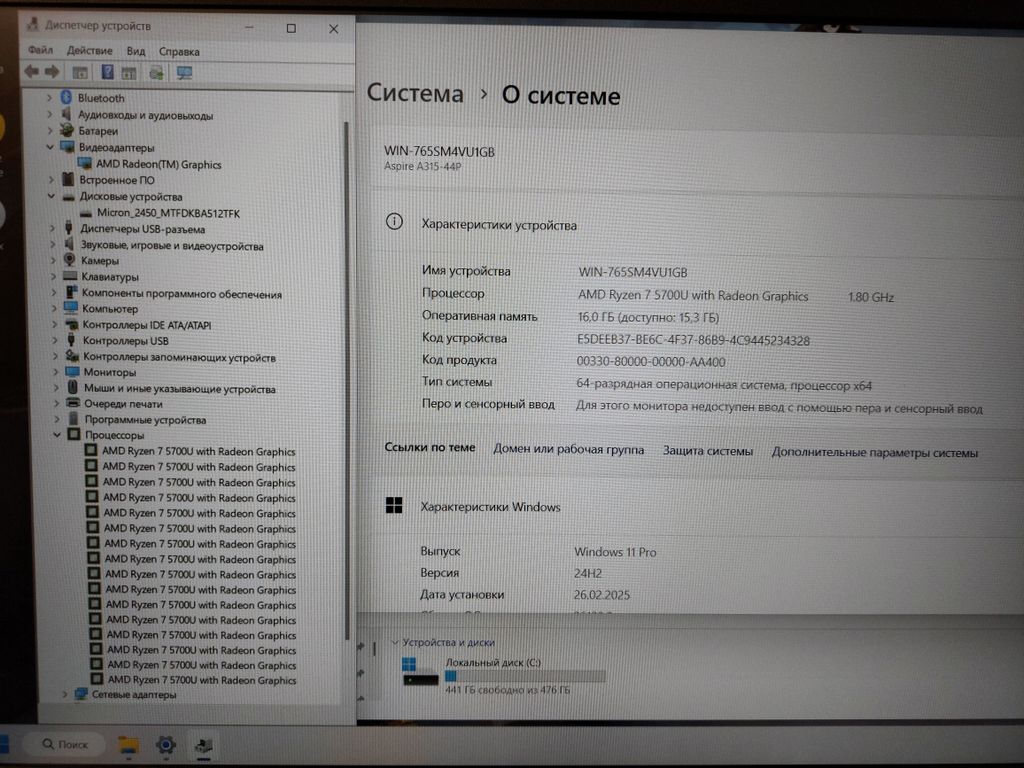This screenshot has height=768, width=1024.
Task: Click the Windows logo beside Характеристики Windows
Action: point(394,505)
